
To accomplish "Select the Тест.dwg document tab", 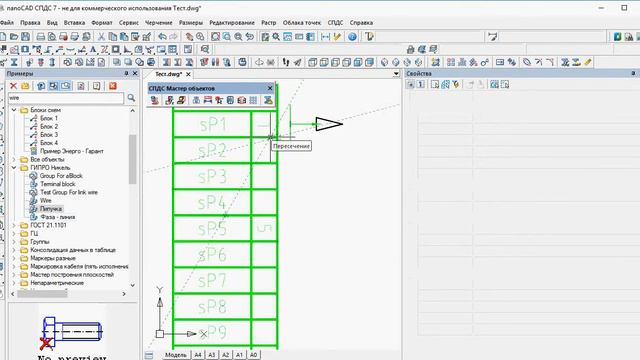I will click(x=169, y=74).
